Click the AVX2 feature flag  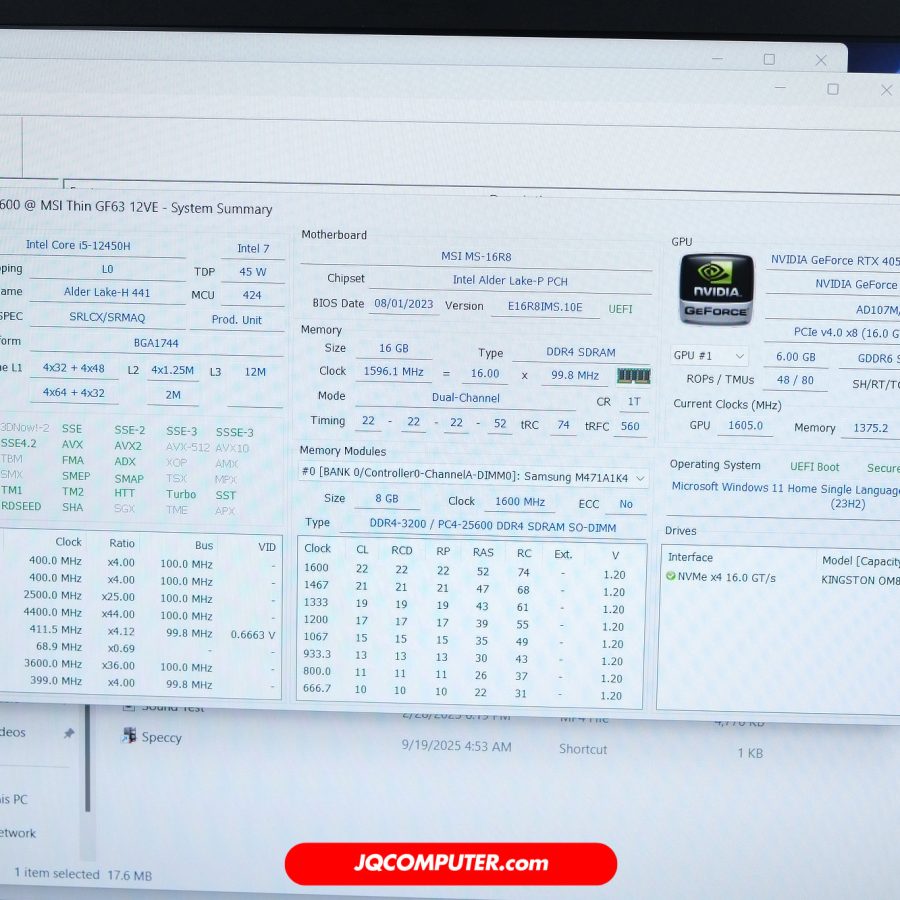pos(127,446)
